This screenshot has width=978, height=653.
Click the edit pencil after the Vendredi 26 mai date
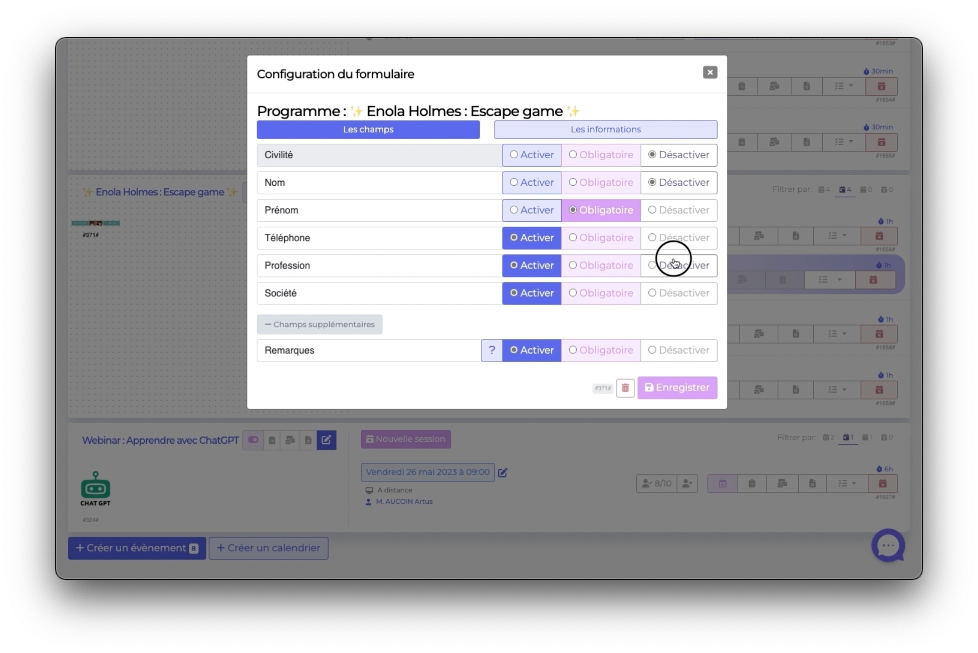tap(503, 472)
